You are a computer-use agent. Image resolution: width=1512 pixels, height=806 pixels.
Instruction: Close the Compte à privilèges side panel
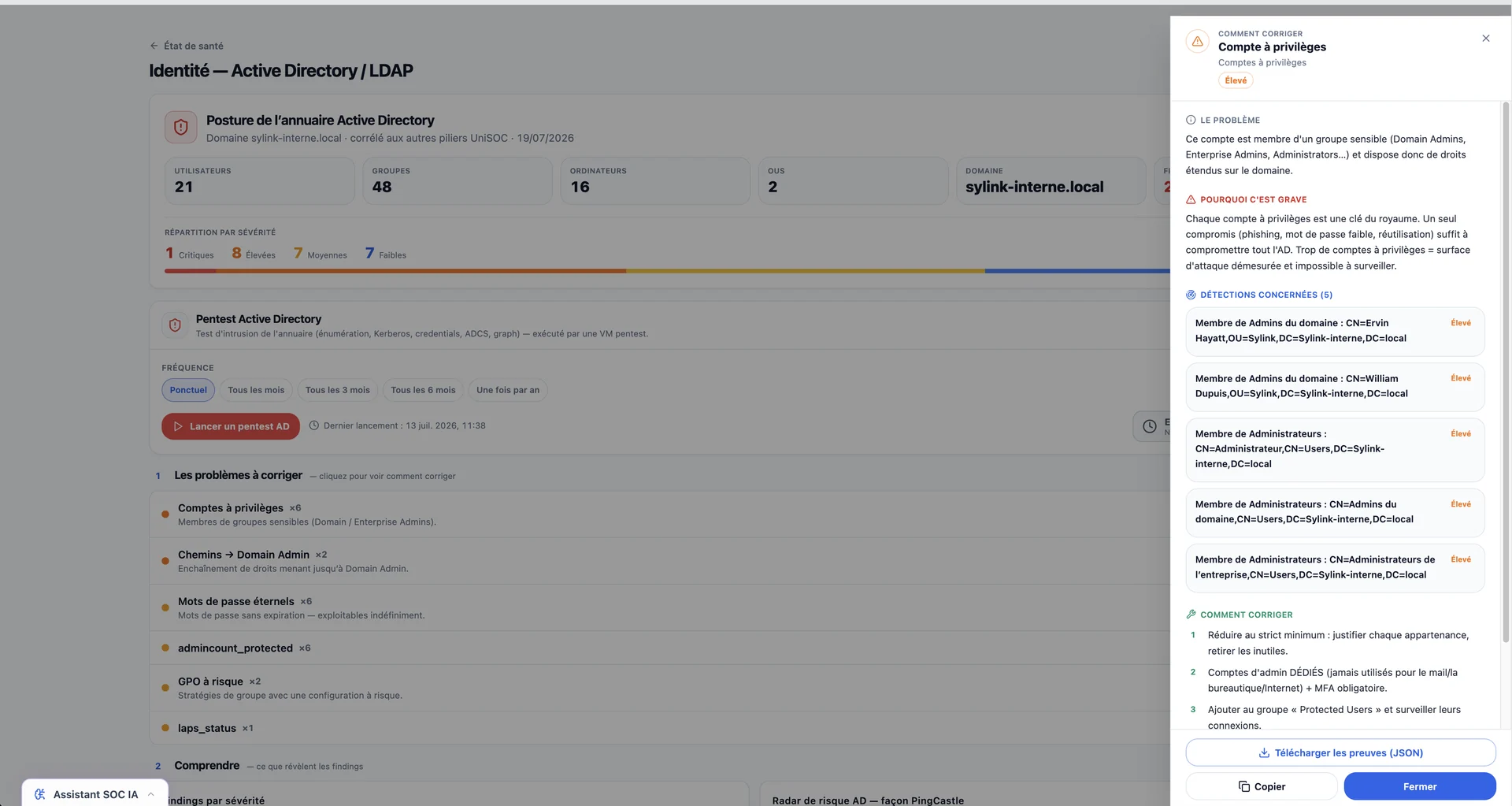click(1485, 39)
